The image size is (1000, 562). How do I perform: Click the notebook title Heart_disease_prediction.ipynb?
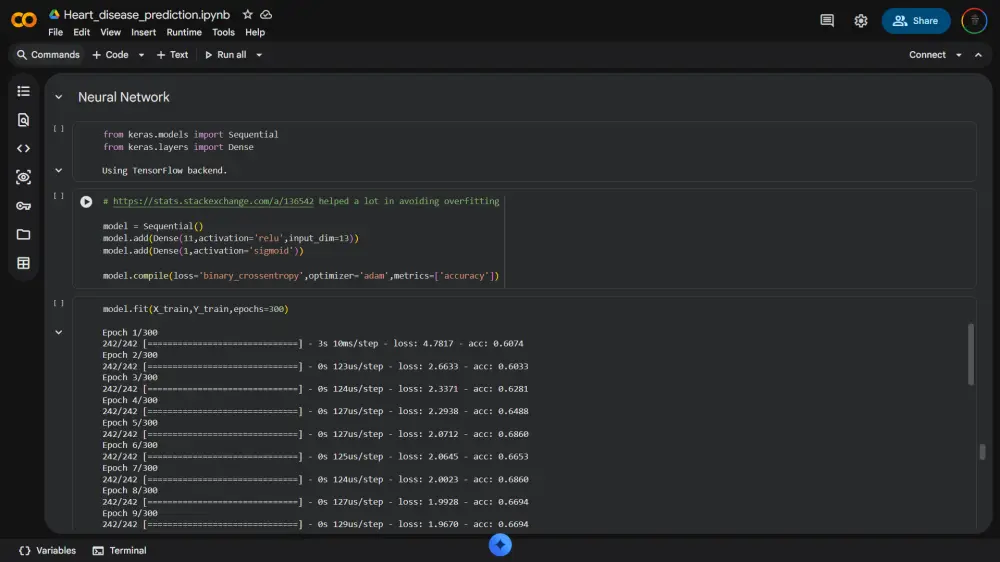pos(147,14)
